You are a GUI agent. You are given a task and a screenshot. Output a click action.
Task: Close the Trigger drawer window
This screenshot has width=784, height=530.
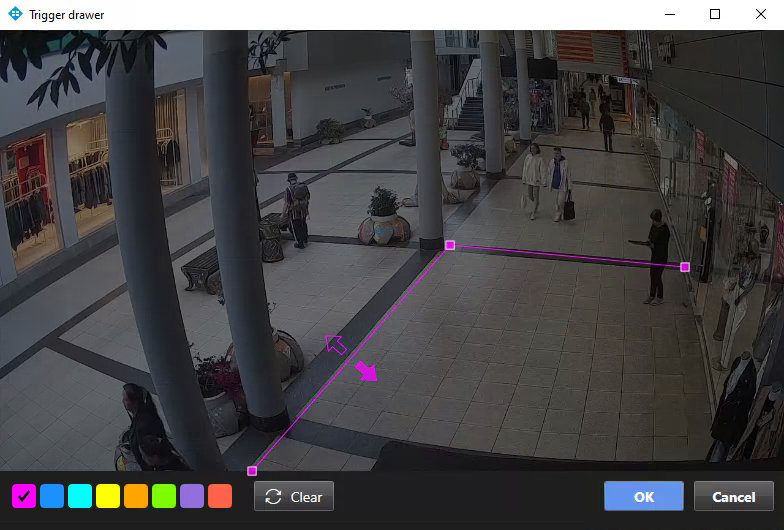[x=760, y=14]
